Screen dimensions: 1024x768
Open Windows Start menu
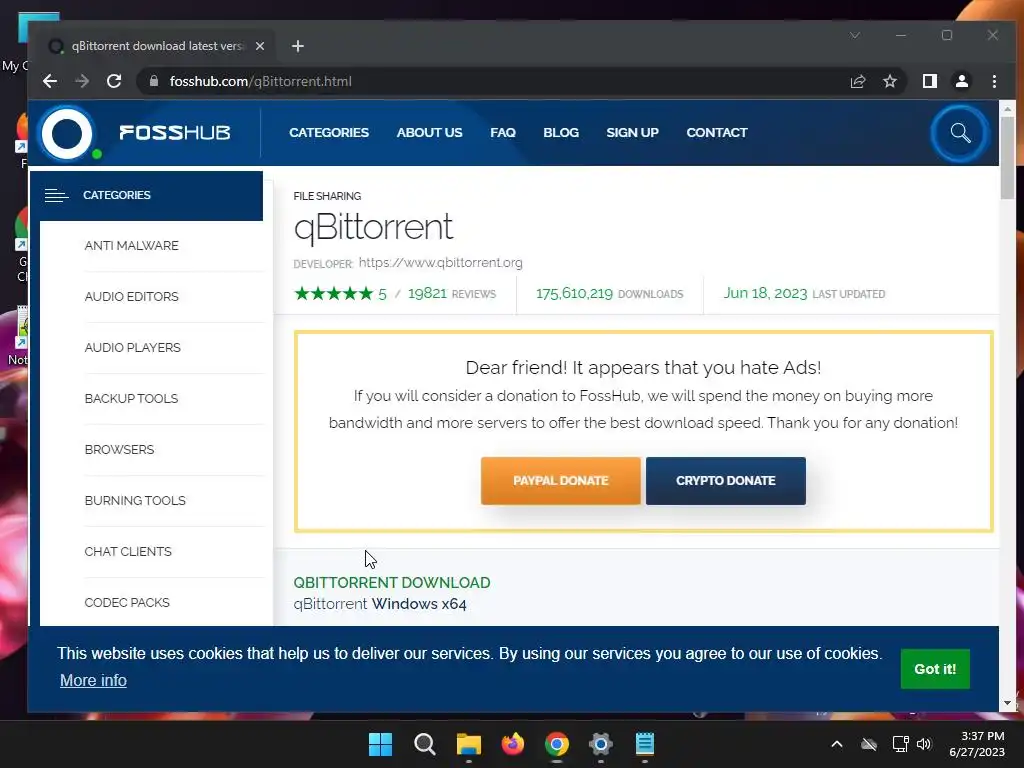(x=380, y=744)
